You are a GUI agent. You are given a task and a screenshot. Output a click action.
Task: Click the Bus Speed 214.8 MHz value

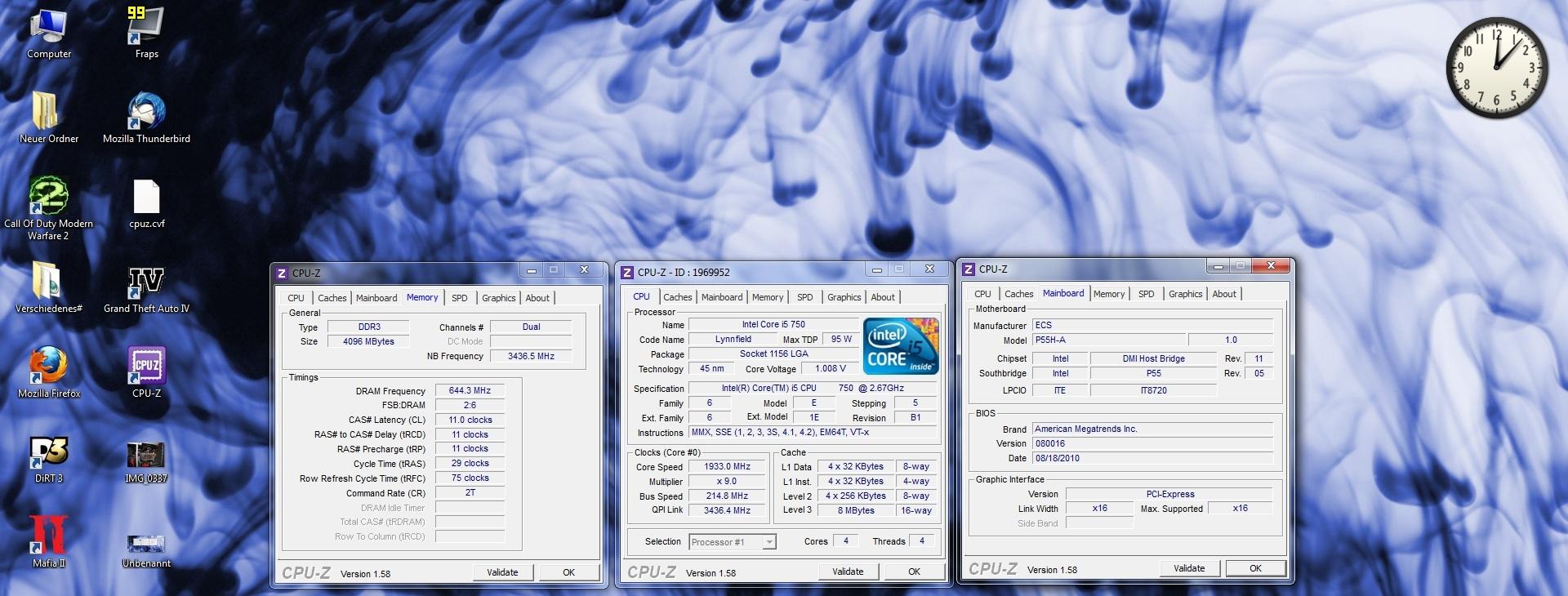727,496
